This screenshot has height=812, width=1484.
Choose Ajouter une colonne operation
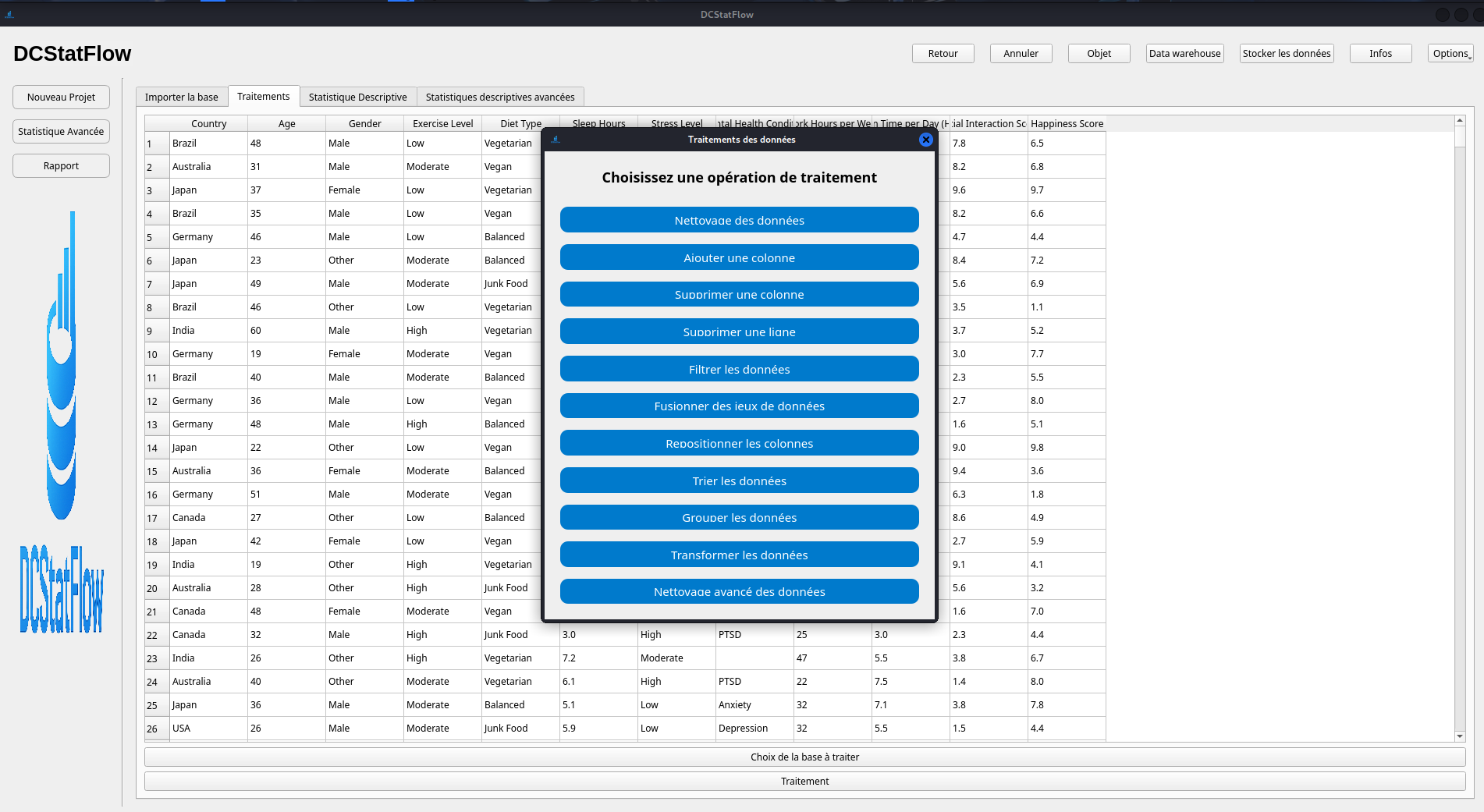(x=739, y=257)
